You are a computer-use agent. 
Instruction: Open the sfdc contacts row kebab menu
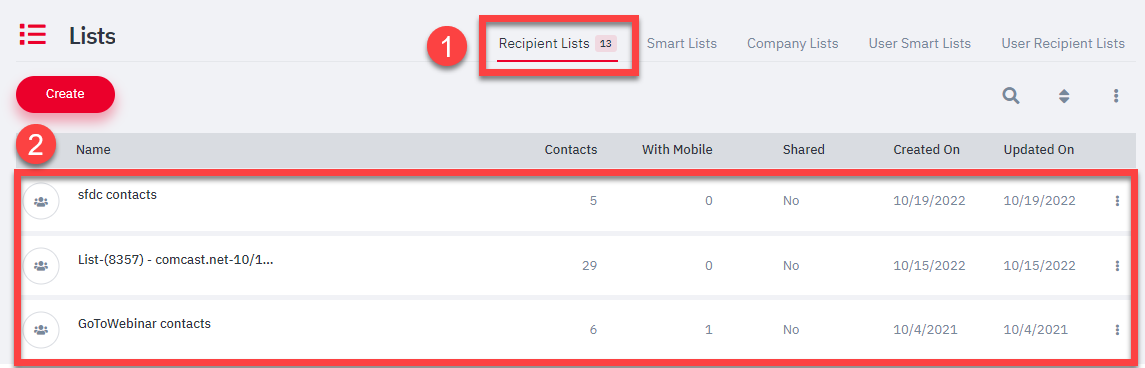pos(1117,201)
